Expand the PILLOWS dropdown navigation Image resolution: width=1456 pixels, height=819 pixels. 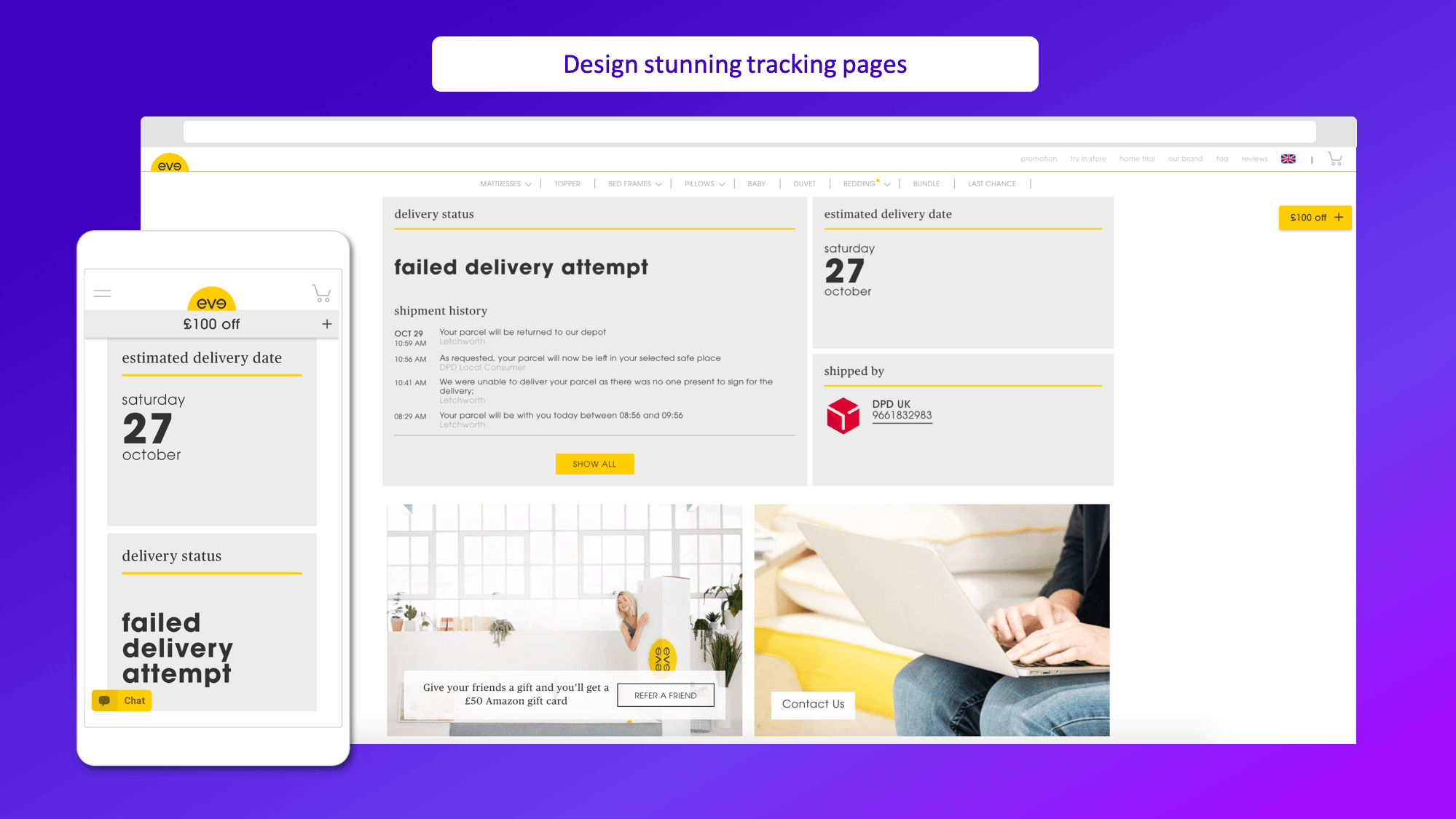click(704, 183)
